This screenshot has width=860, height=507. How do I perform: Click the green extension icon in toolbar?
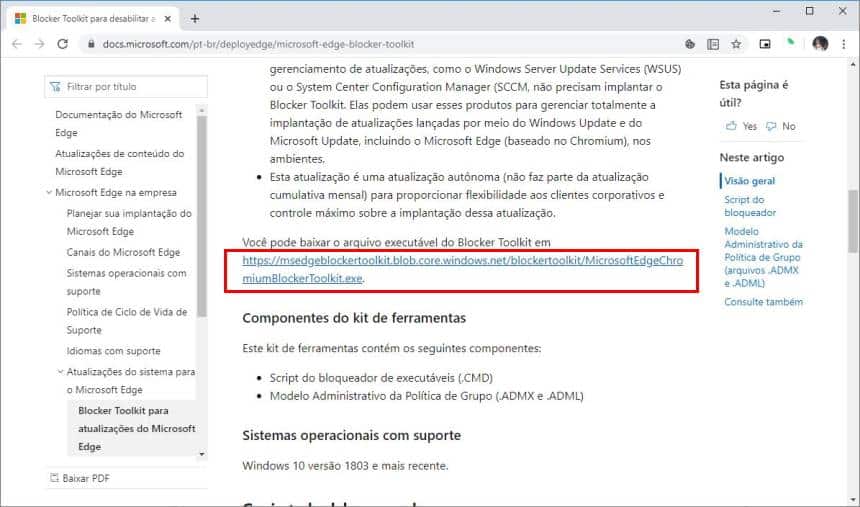click(790, 42)
